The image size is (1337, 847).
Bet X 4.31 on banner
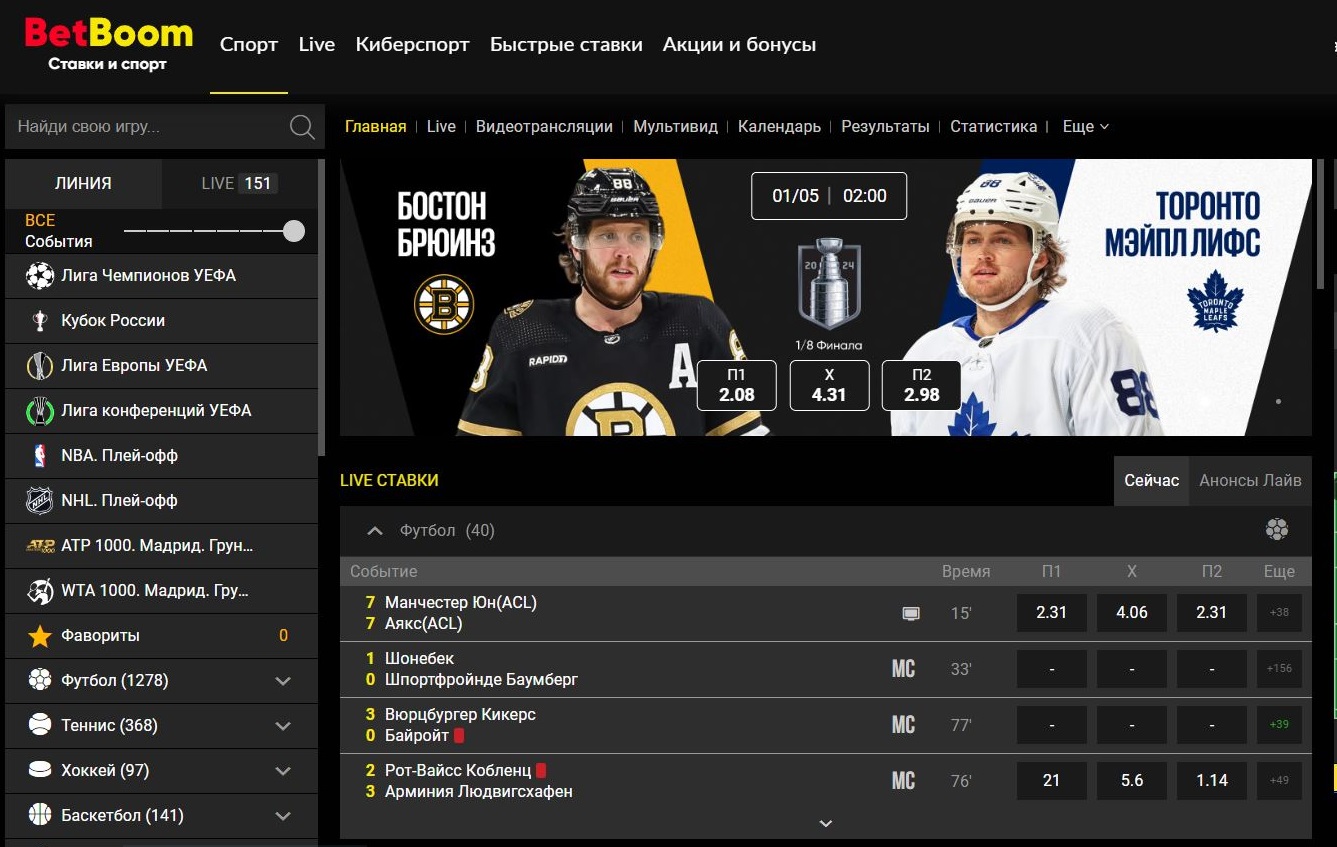pyautogui.click(x=829, y=385)
